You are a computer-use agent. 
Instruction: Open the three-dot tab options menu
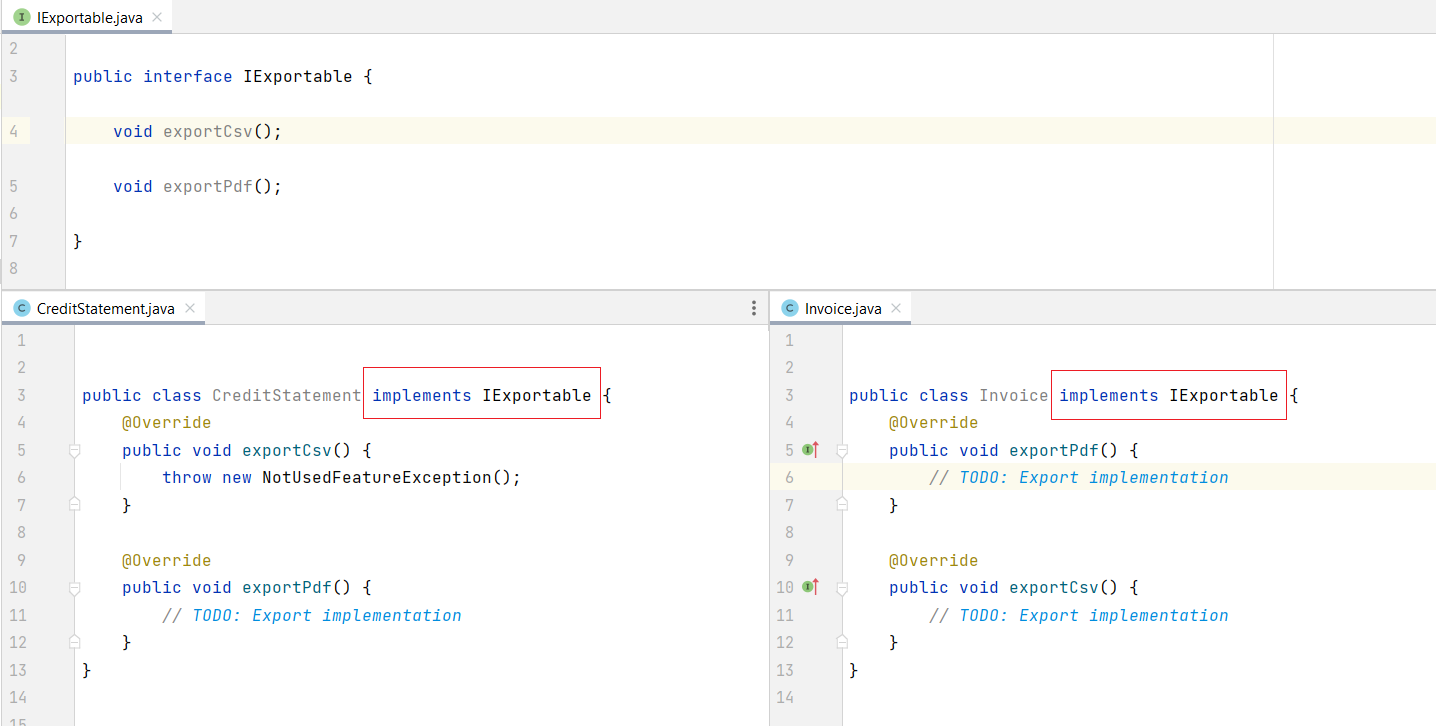pos(754,309)
